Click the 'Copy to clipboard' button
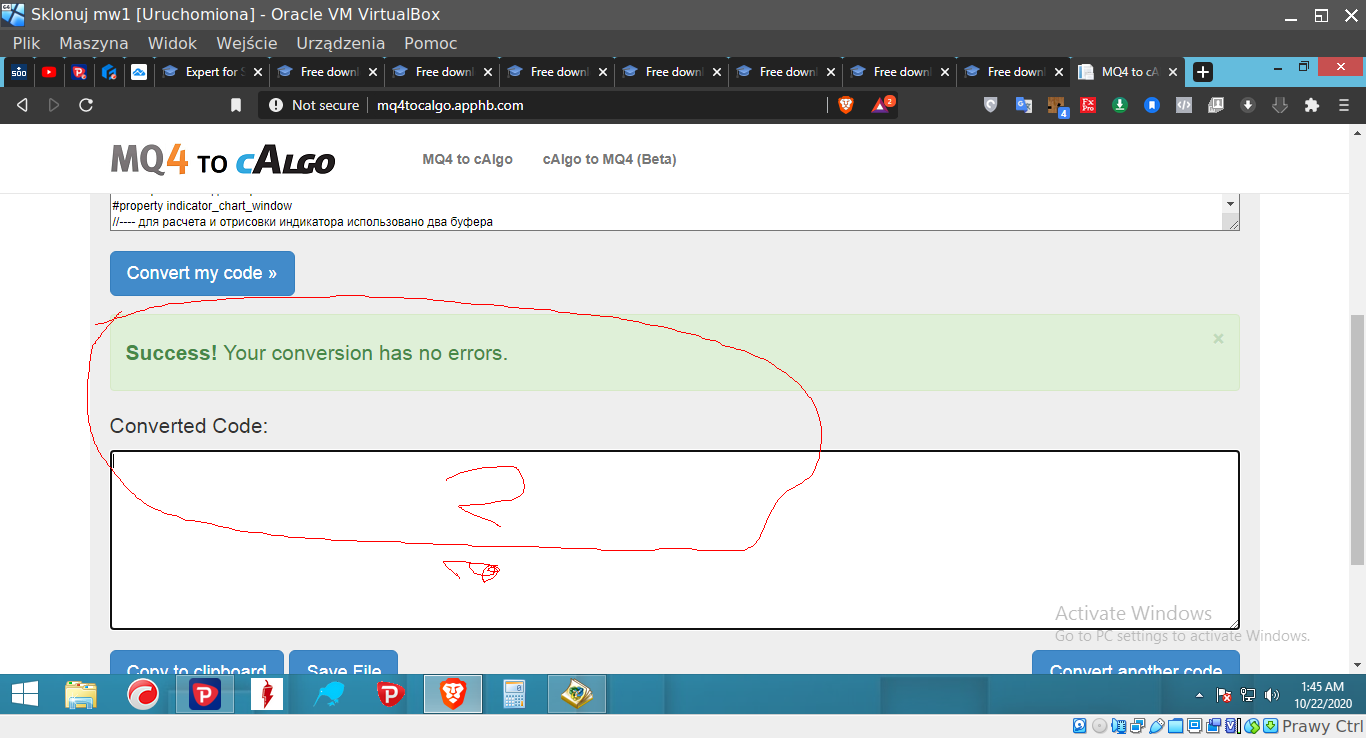This screenshot has height=738, width=1366. point(197,664)
